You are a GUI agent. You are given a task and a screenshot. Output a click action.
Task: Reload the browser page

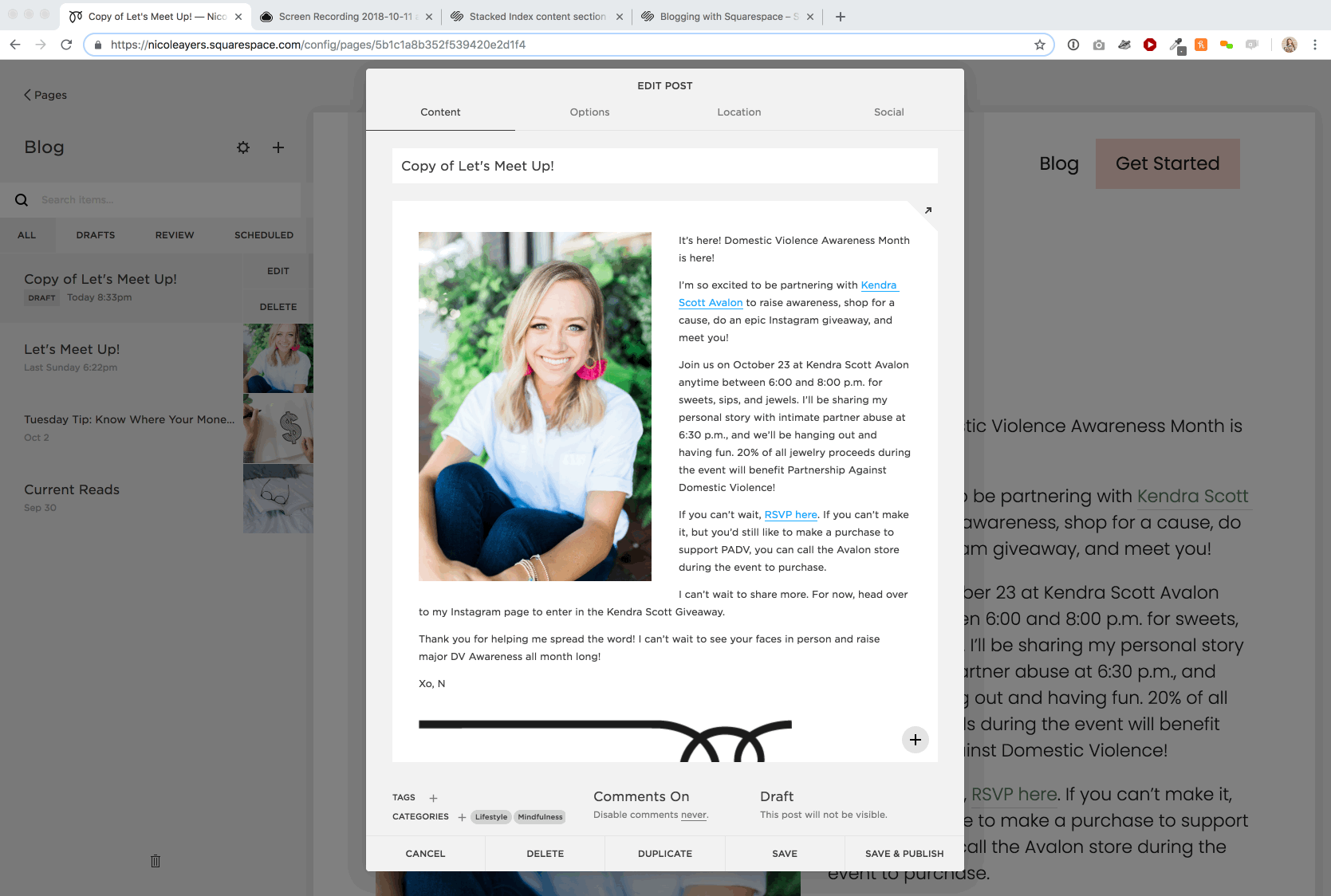click(66, 45)
